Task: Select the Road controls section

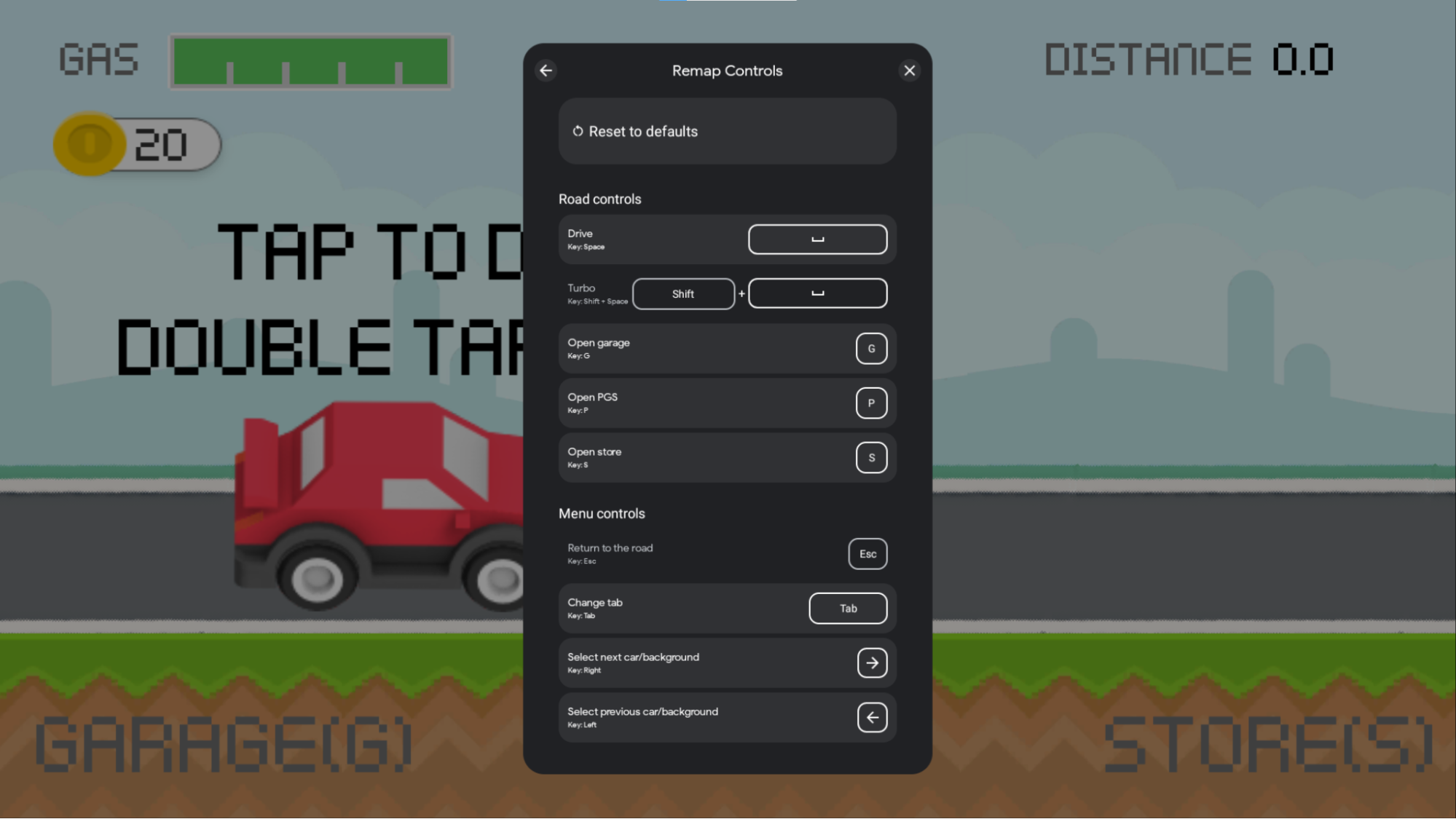Action: (600, 199)
